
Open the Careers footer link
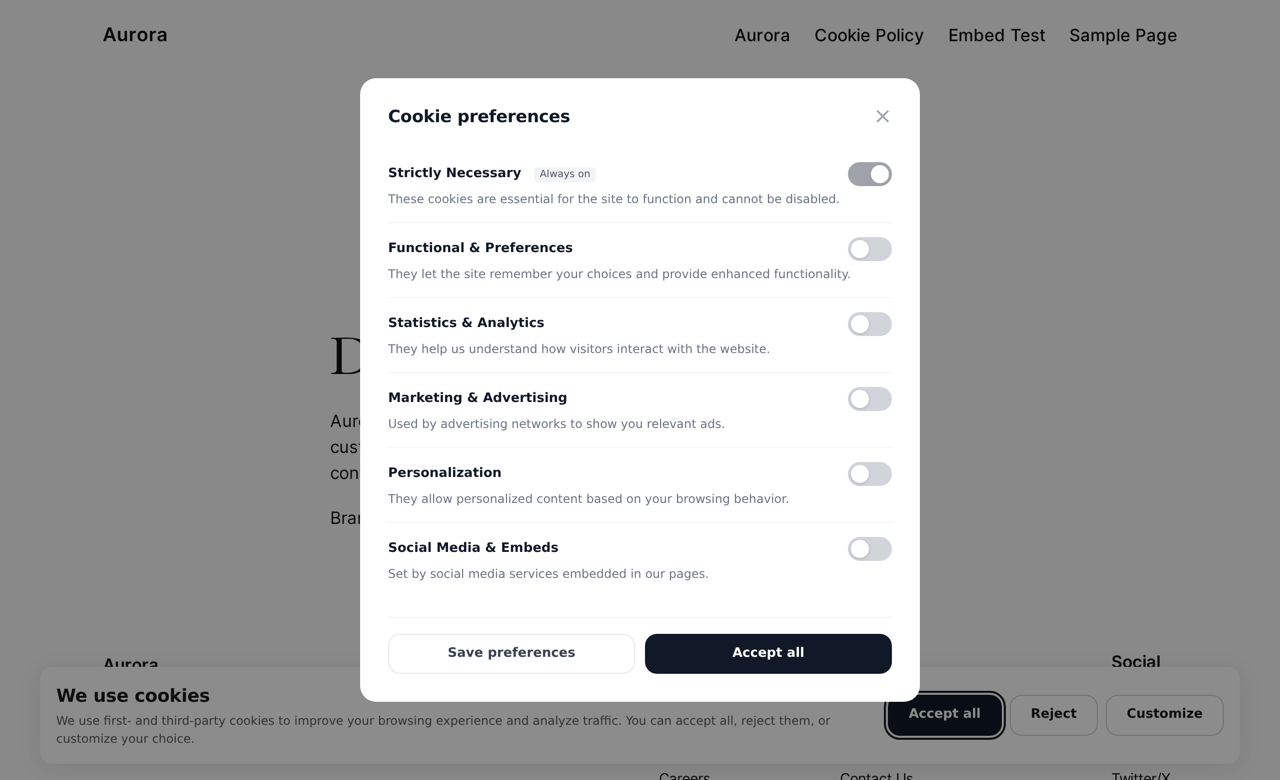coord(684,775)
